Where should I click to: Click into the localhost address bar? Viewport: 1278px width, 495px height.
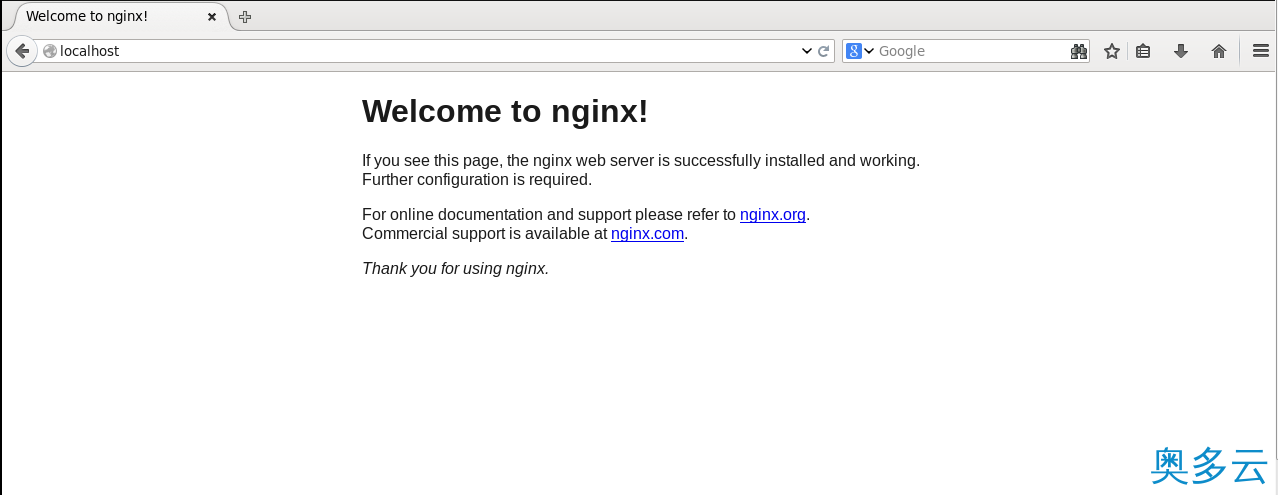click(400, 51)
